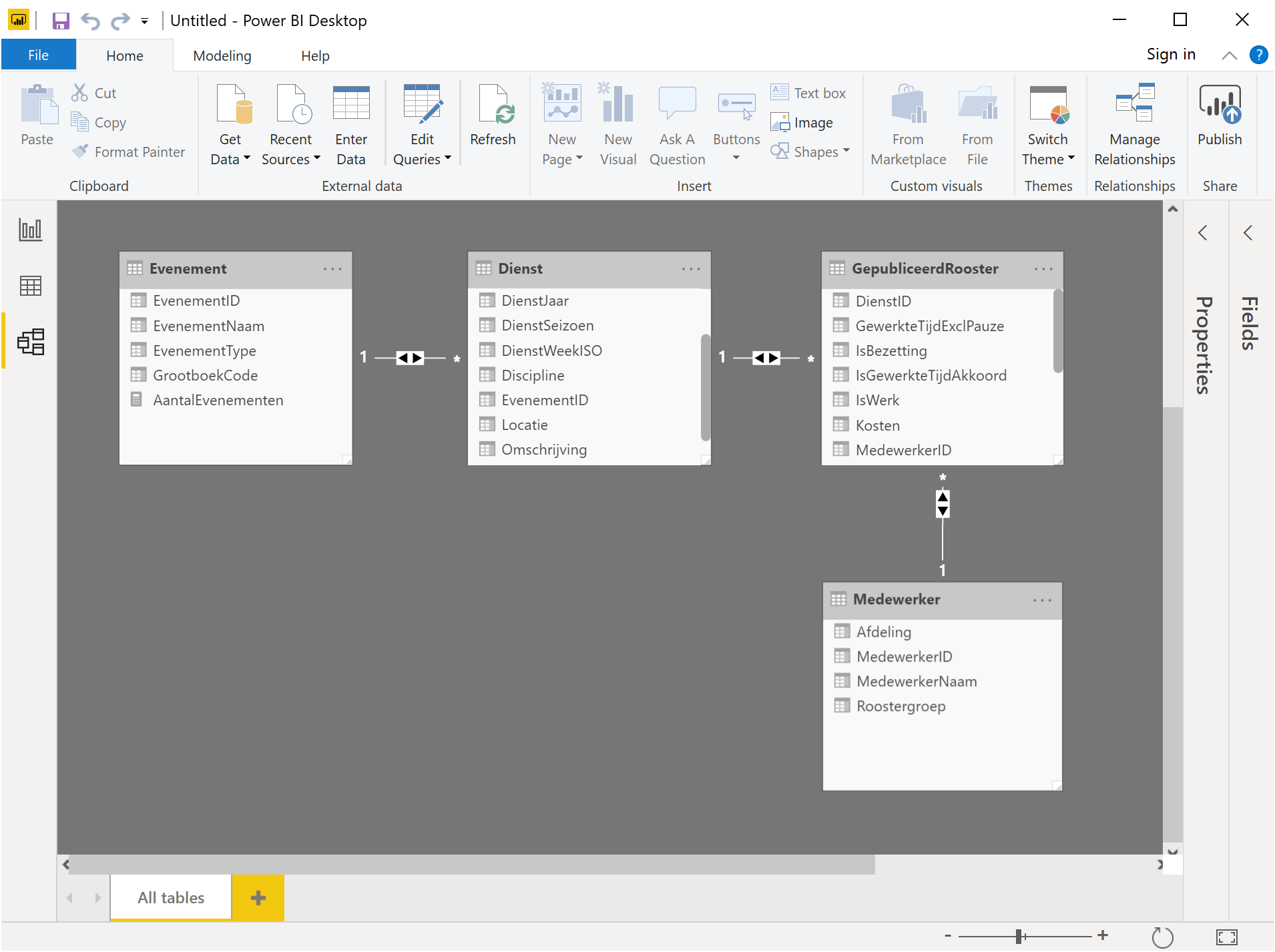Open the Get Data dropdown
1275x952 pixels.
tap(230, 124)
